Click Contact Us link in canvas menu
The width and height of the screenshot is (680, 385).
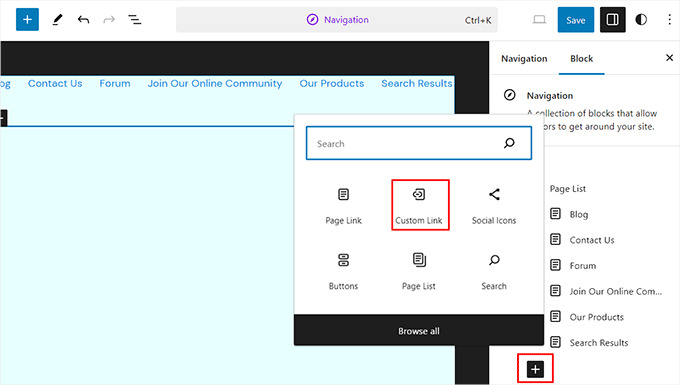coord(55,83)
